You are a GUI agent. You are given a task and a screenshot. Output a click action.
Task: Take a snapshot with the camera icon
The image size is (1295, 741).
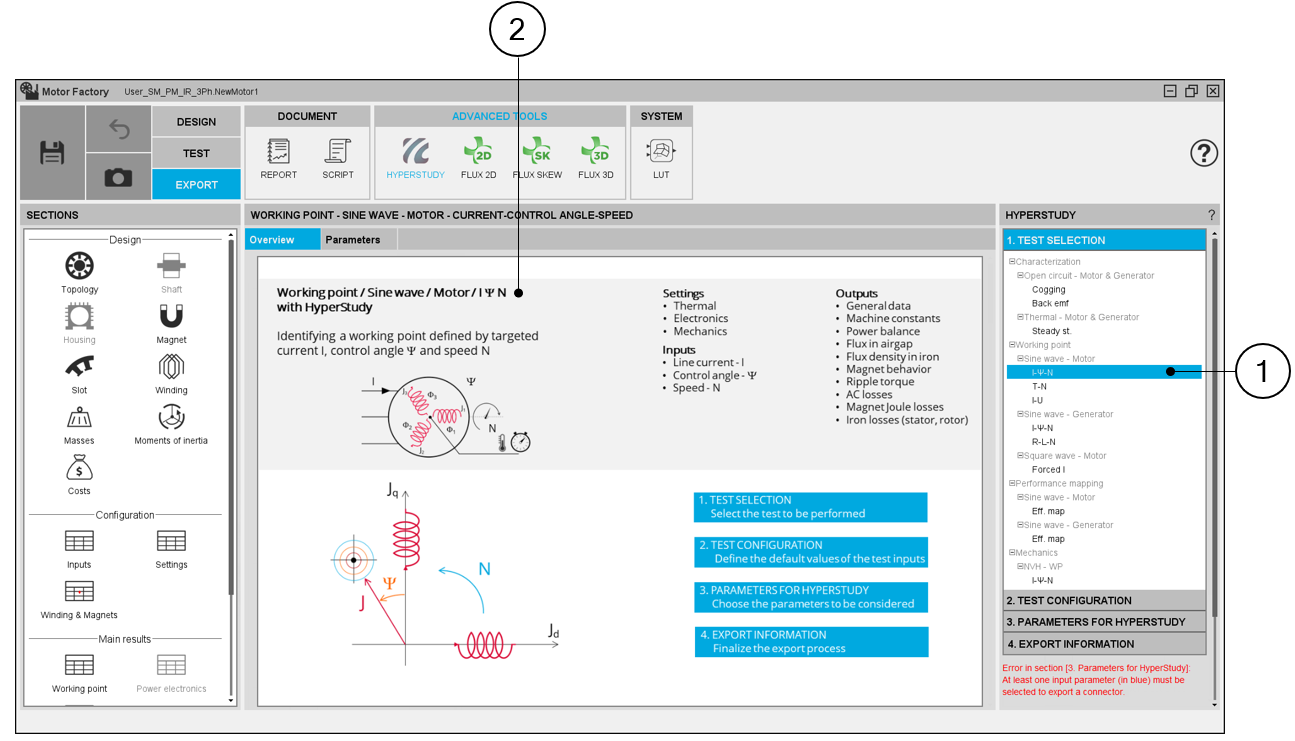pos(118,177)
